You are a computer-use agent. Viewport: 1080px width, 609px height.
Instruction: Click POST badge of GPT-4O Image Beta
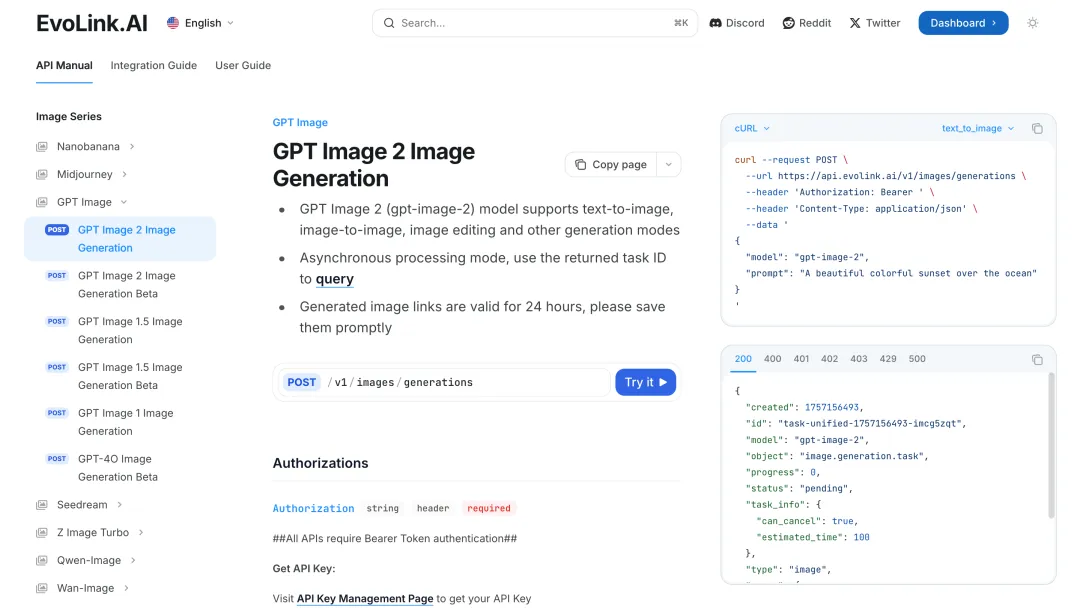coord(57,459)
